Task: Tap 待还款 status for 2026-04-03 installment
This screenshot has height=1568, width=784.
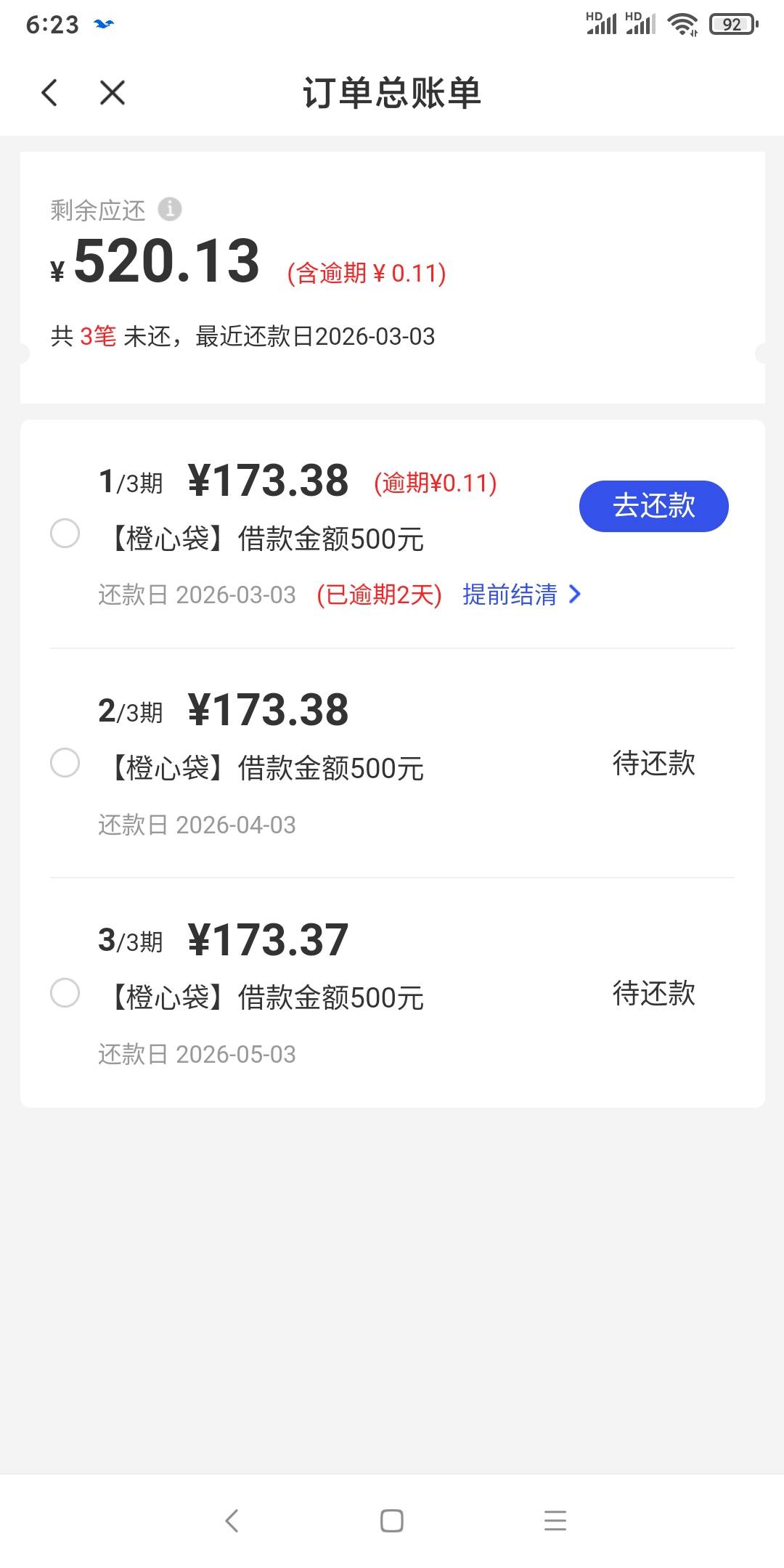Action: click(x=654, y=763)
